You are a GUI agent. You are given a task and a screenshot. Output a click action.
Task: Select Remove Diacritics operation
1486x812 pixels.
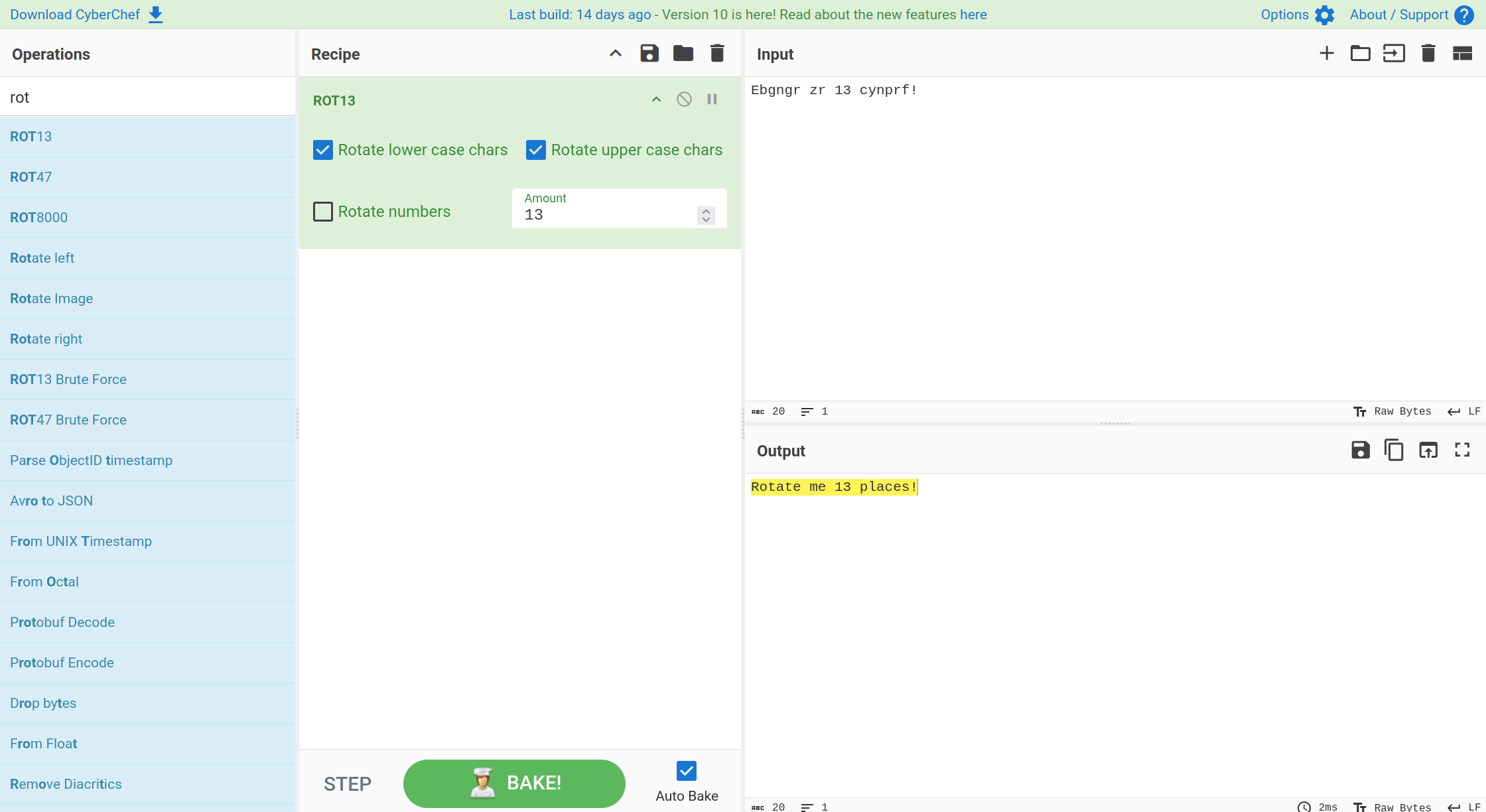coord(147,784)
